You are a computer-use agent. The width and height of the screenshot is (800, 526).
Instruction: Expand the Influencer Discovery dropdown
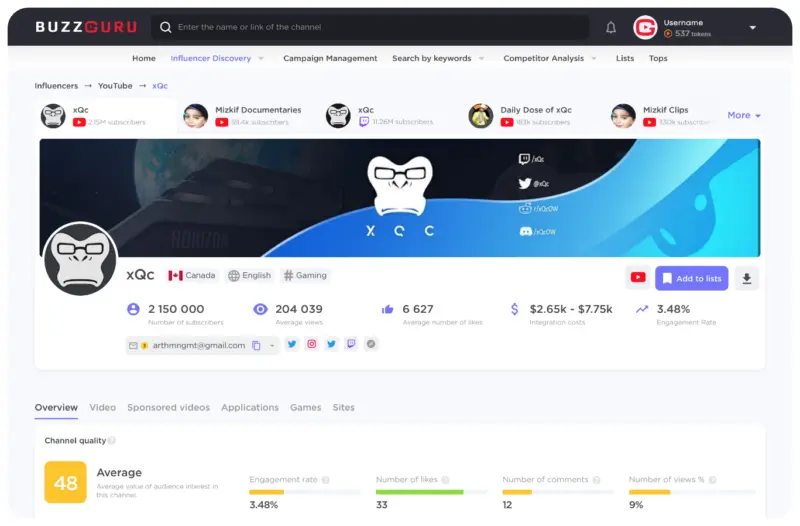click(261, 58)
